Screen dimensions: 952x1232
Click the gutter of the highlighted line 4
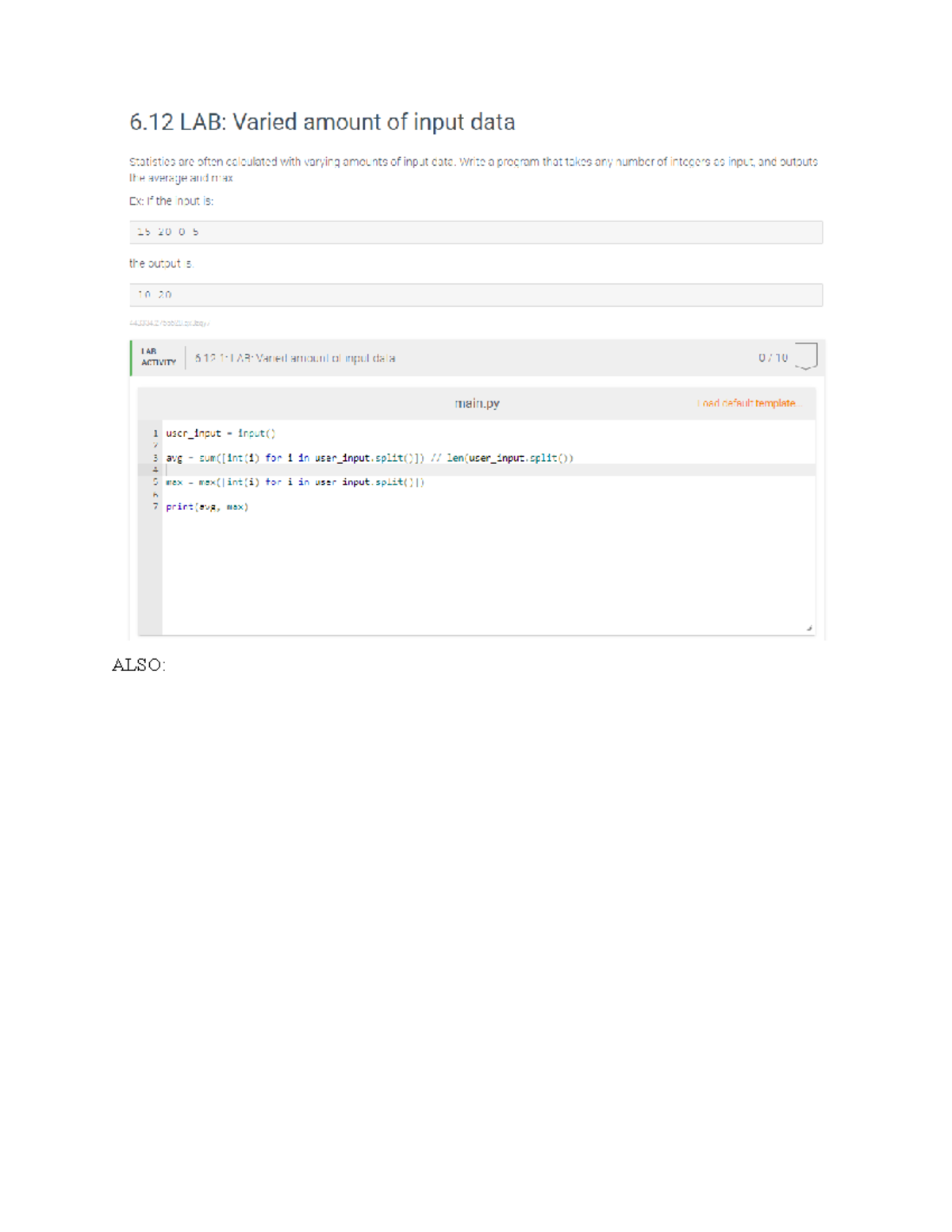155,468
